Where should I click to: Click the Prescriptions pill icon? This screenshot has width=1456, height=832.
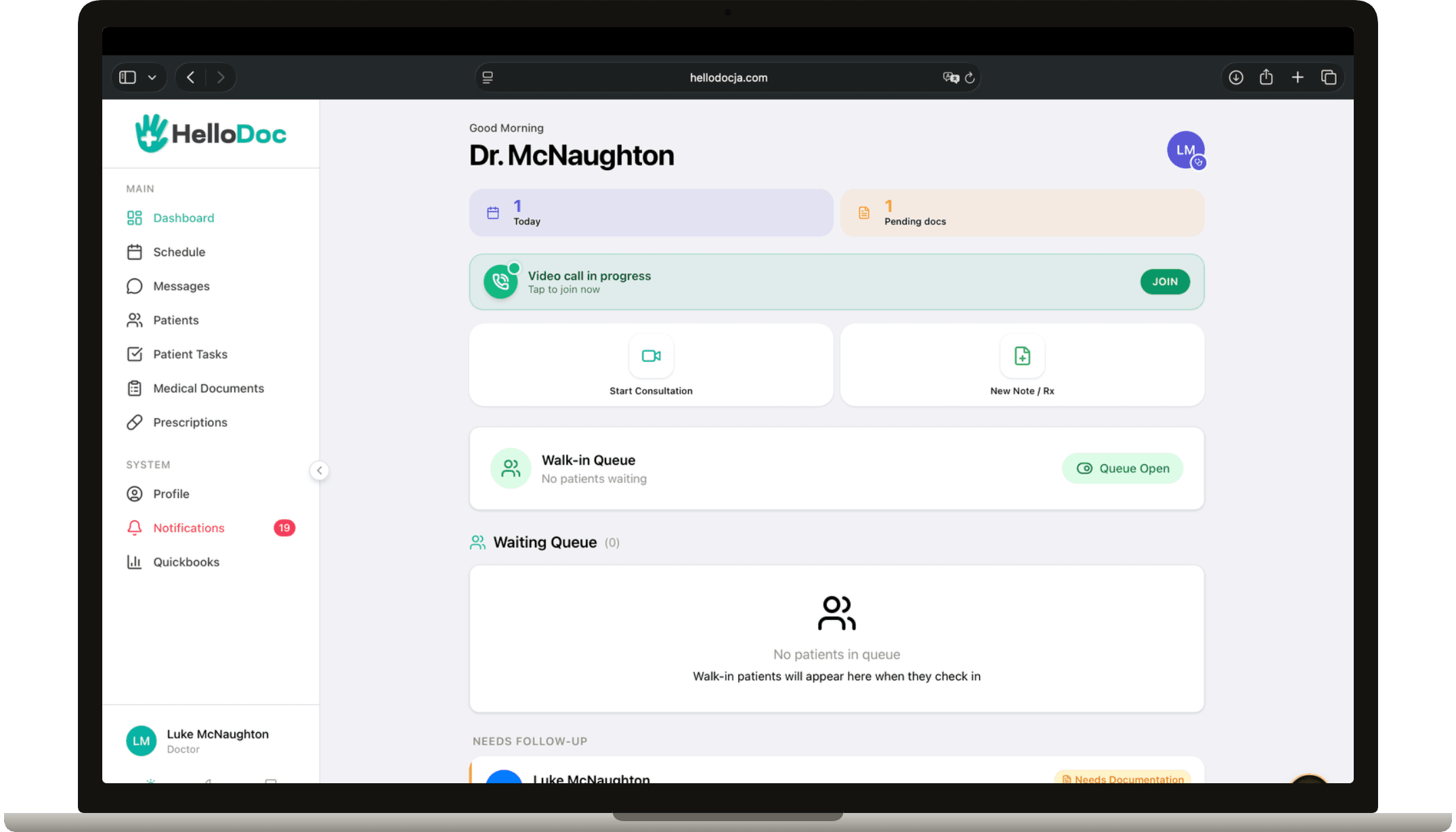click(x=134, y=422)
